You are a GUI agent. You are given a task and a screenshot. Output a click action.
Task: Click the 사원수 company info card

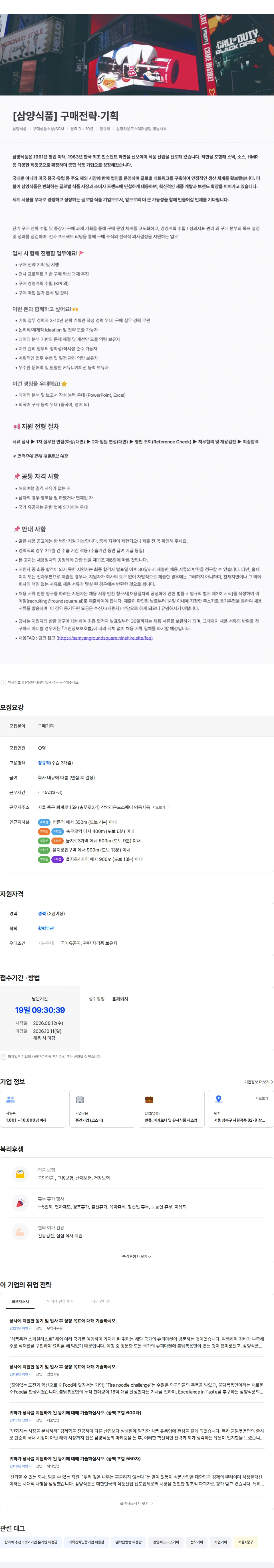(x=33, y=1109)
